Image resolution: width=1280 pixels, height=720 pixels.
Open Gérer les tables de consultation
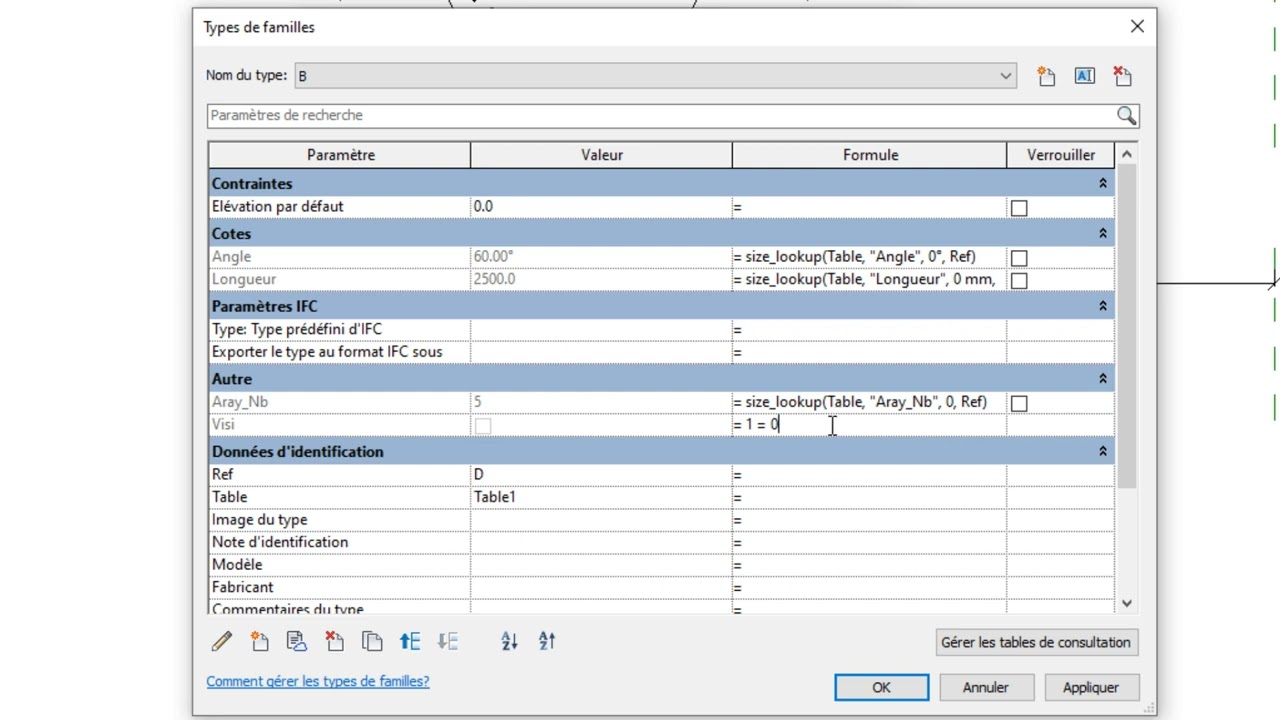click(1035, 642)
